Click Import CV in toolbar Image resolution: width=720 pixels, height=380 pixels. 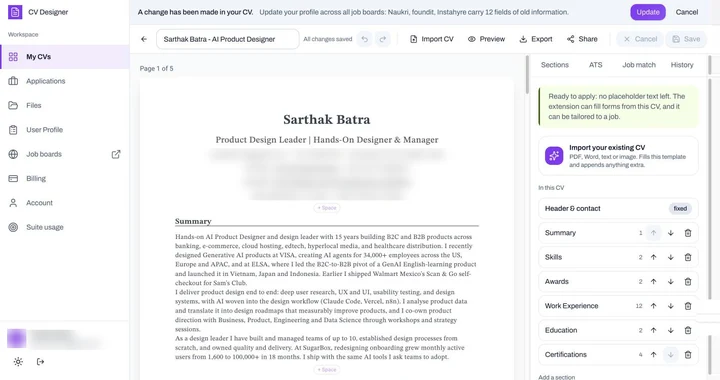pyautogui.click(x=432, y=39)
